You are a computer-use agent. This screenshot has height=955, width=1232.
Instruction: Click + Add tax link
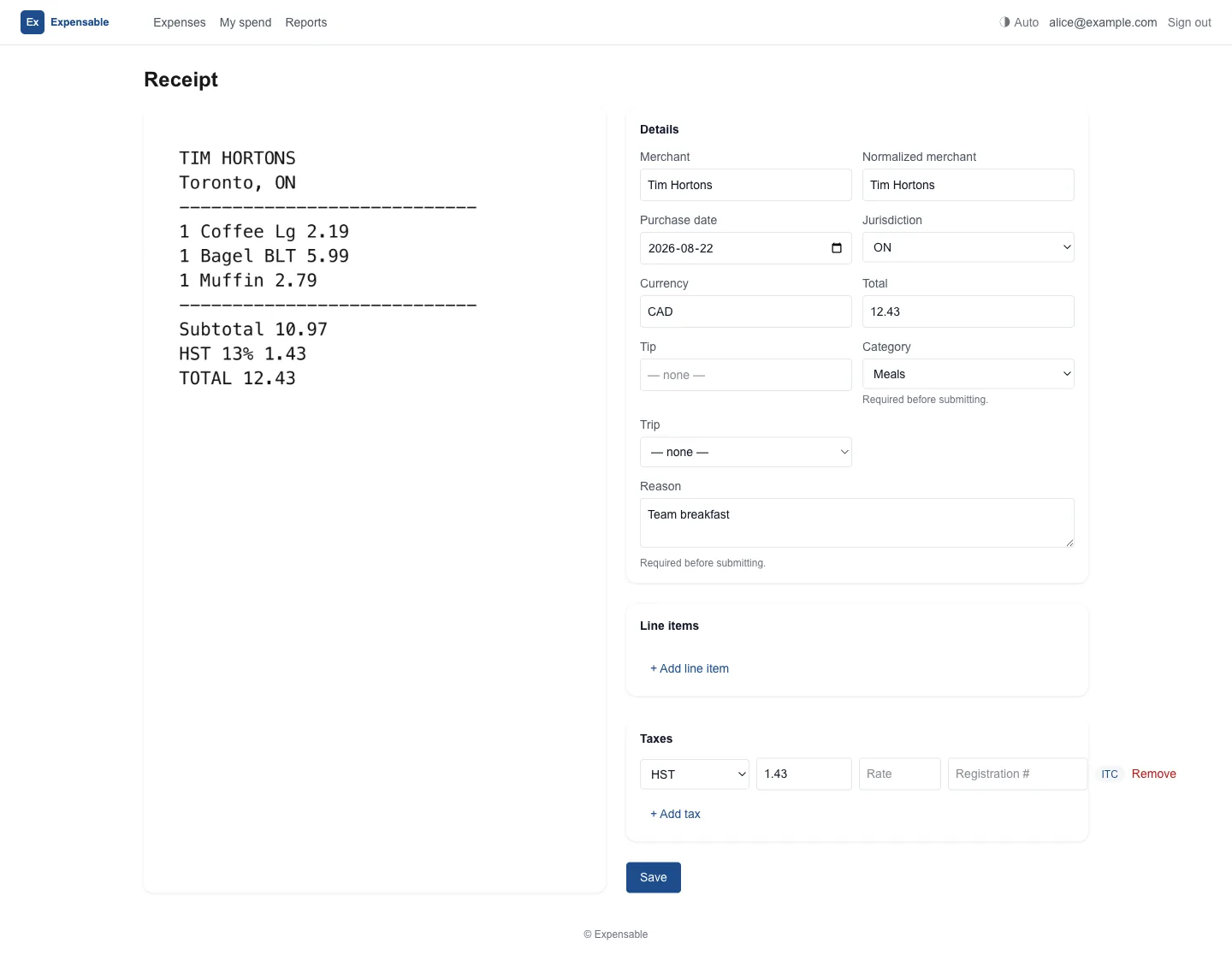click(675, 814)
